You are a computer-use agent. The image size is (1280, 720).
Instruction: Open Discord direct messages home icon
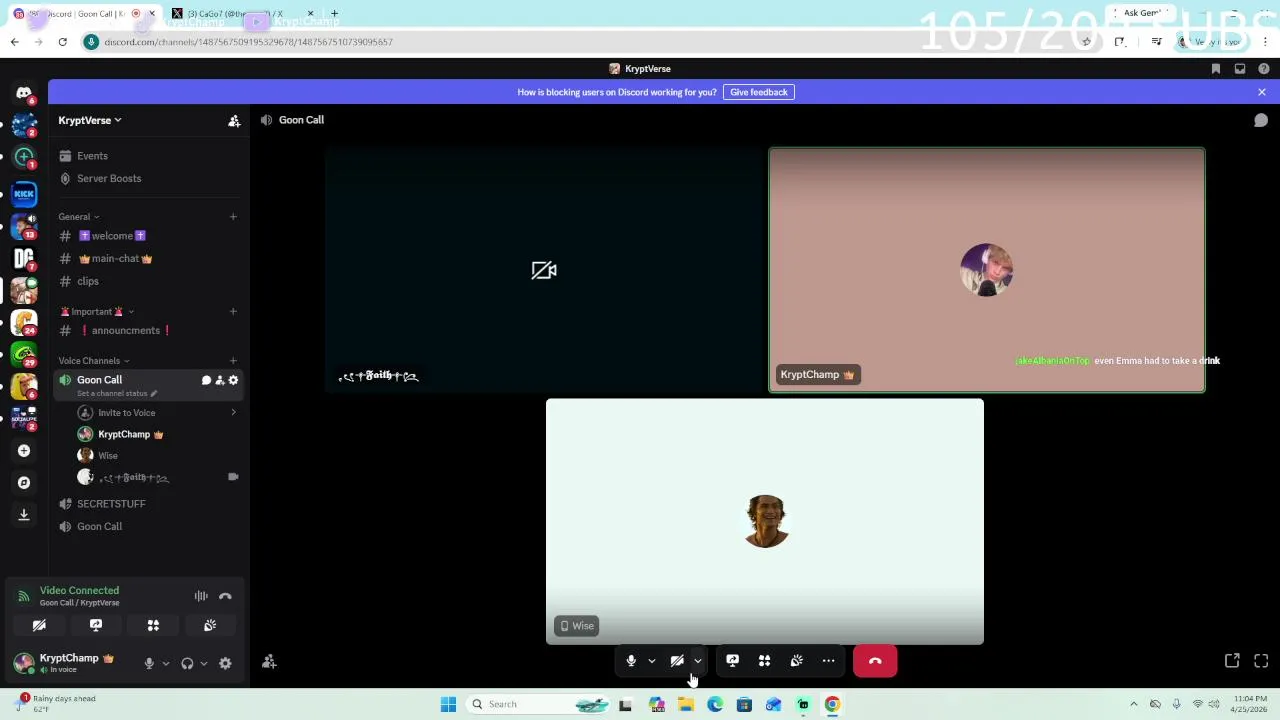[x=24, y=93]
